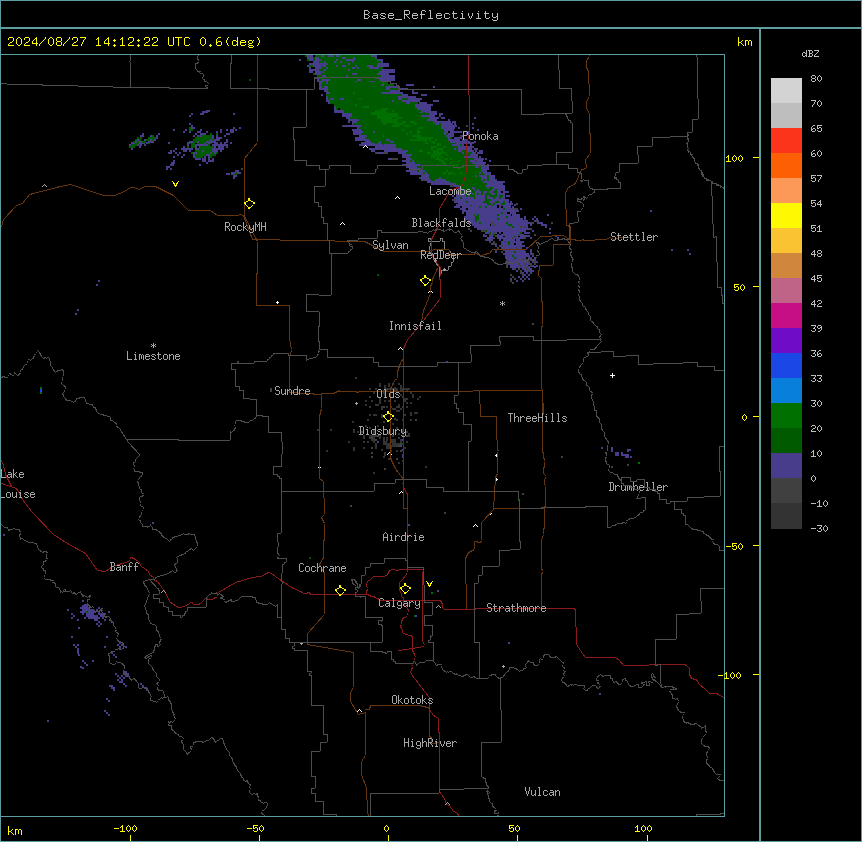The image size is (862, 842).
Task: Choose the royal blue 33-36 dBZ swatch
Action: (786, 365)
